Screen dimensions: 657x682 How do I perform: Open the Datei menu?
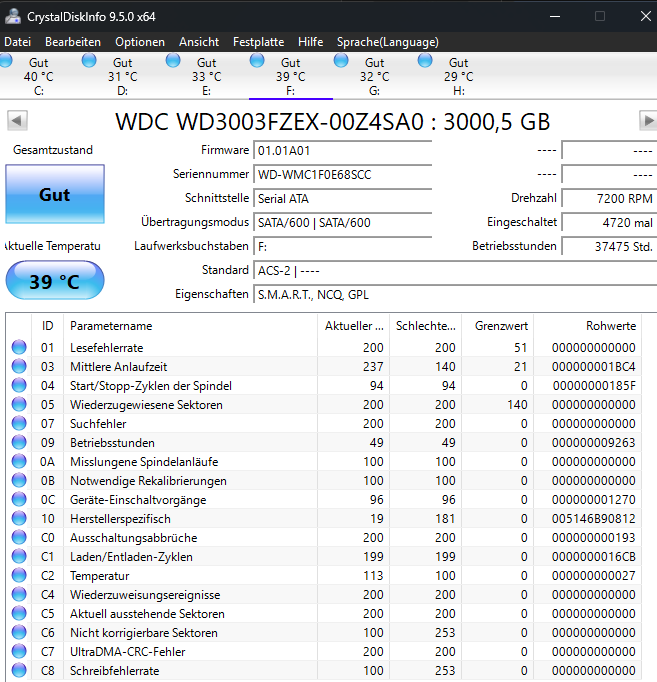(x=17, y=42)
